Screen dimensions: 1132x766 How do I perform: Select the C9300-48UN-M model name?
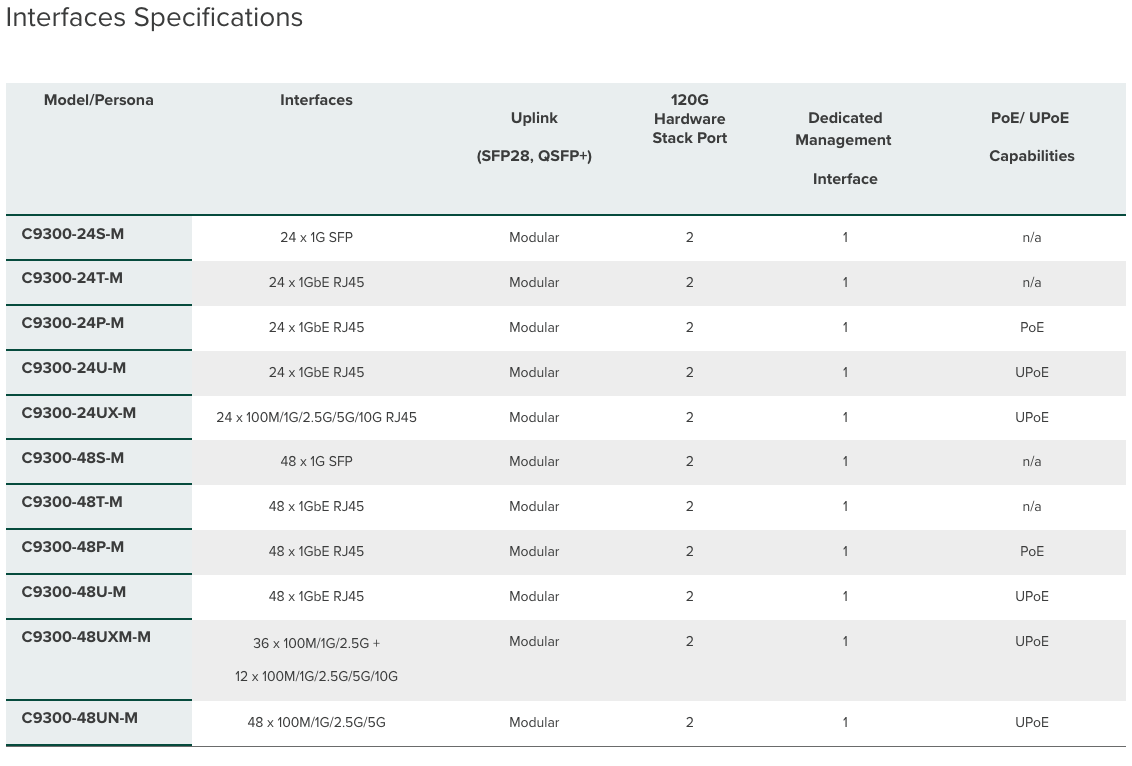(x=80, y=717)
